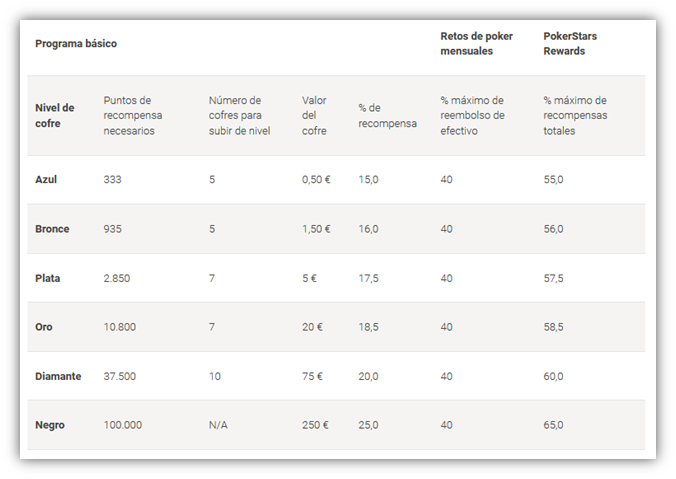
Task: Click the Negro level row label
Action: pos(50,425)
